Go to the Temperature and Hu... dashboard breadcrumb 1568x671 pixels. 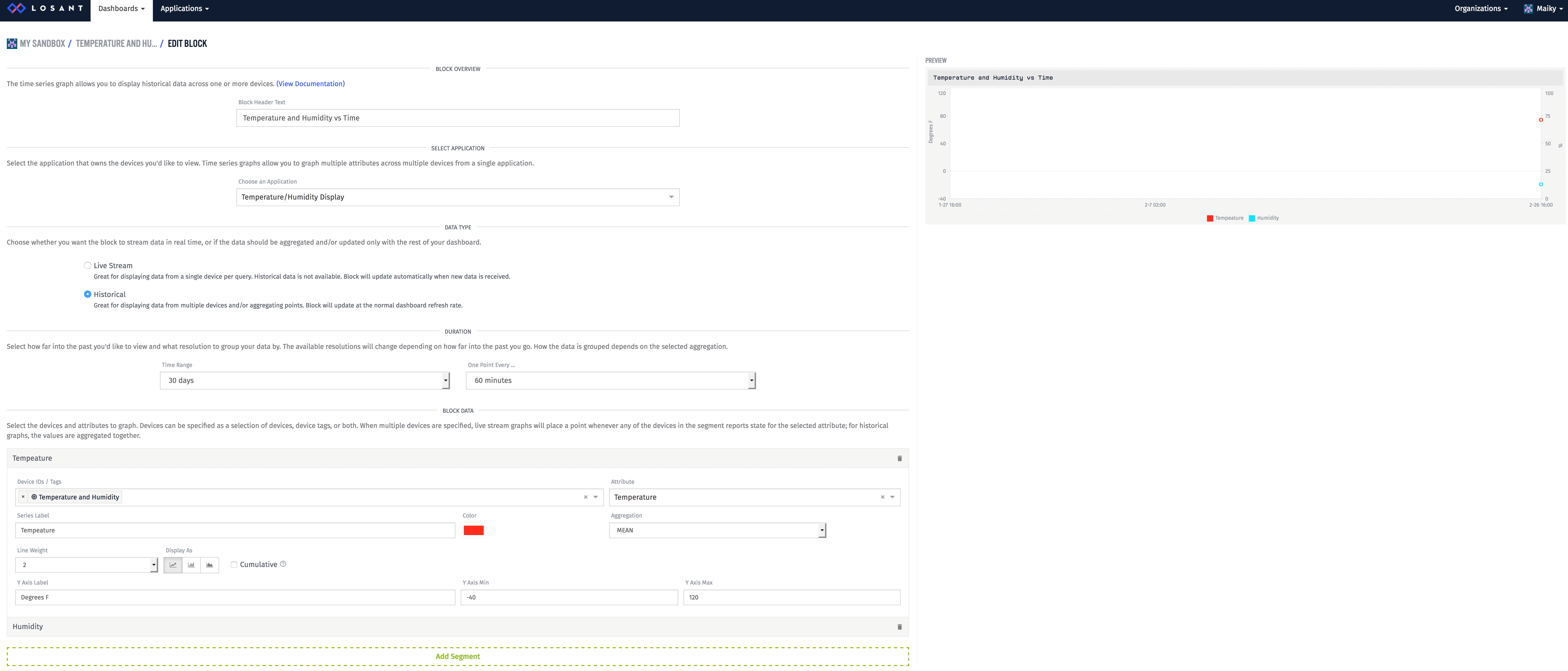pyautogui.click(x=116, y=44)
